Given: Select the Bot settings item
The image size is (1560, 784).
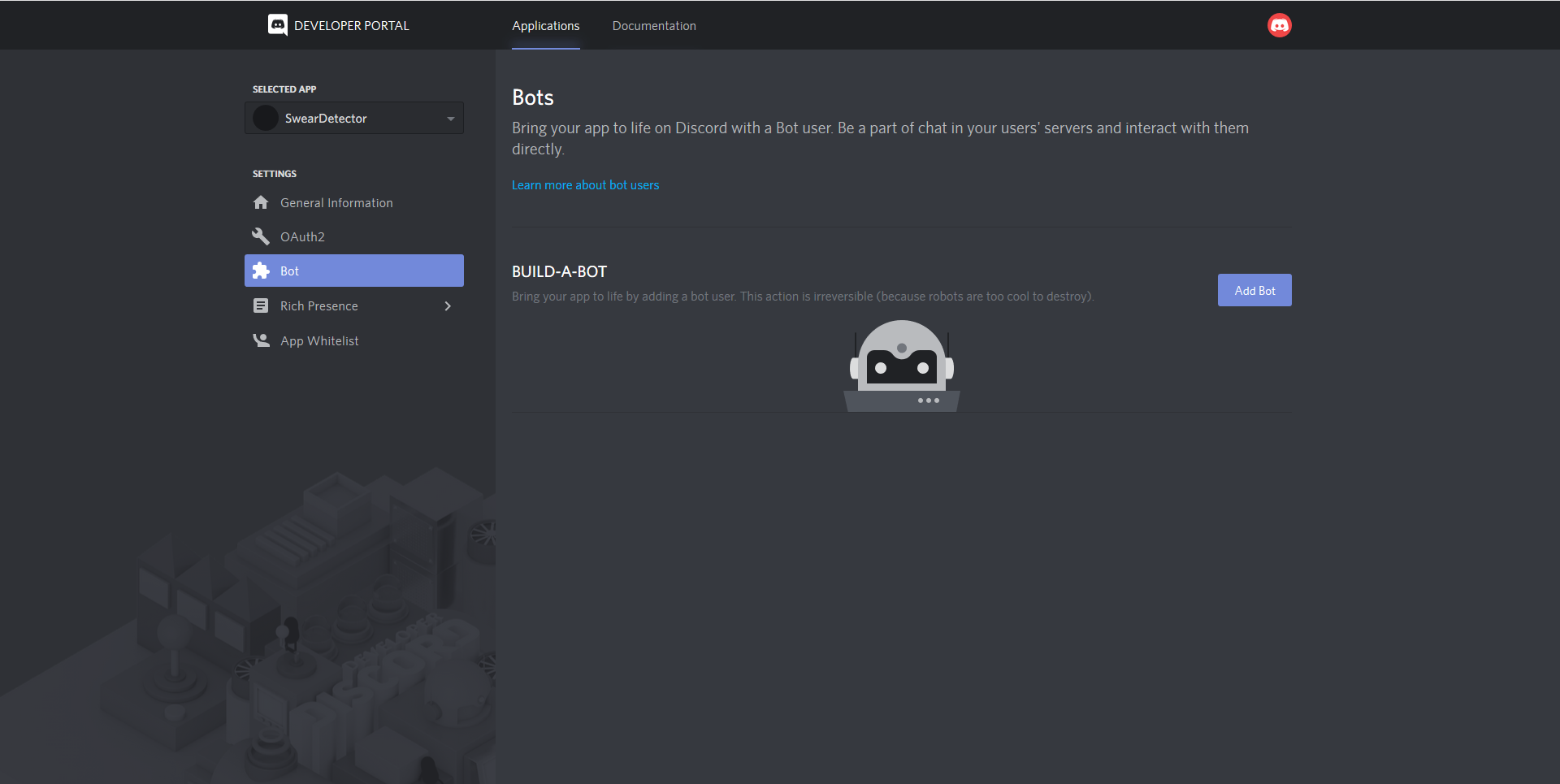Looking at the screenshot, I should [x=354, y=271].
